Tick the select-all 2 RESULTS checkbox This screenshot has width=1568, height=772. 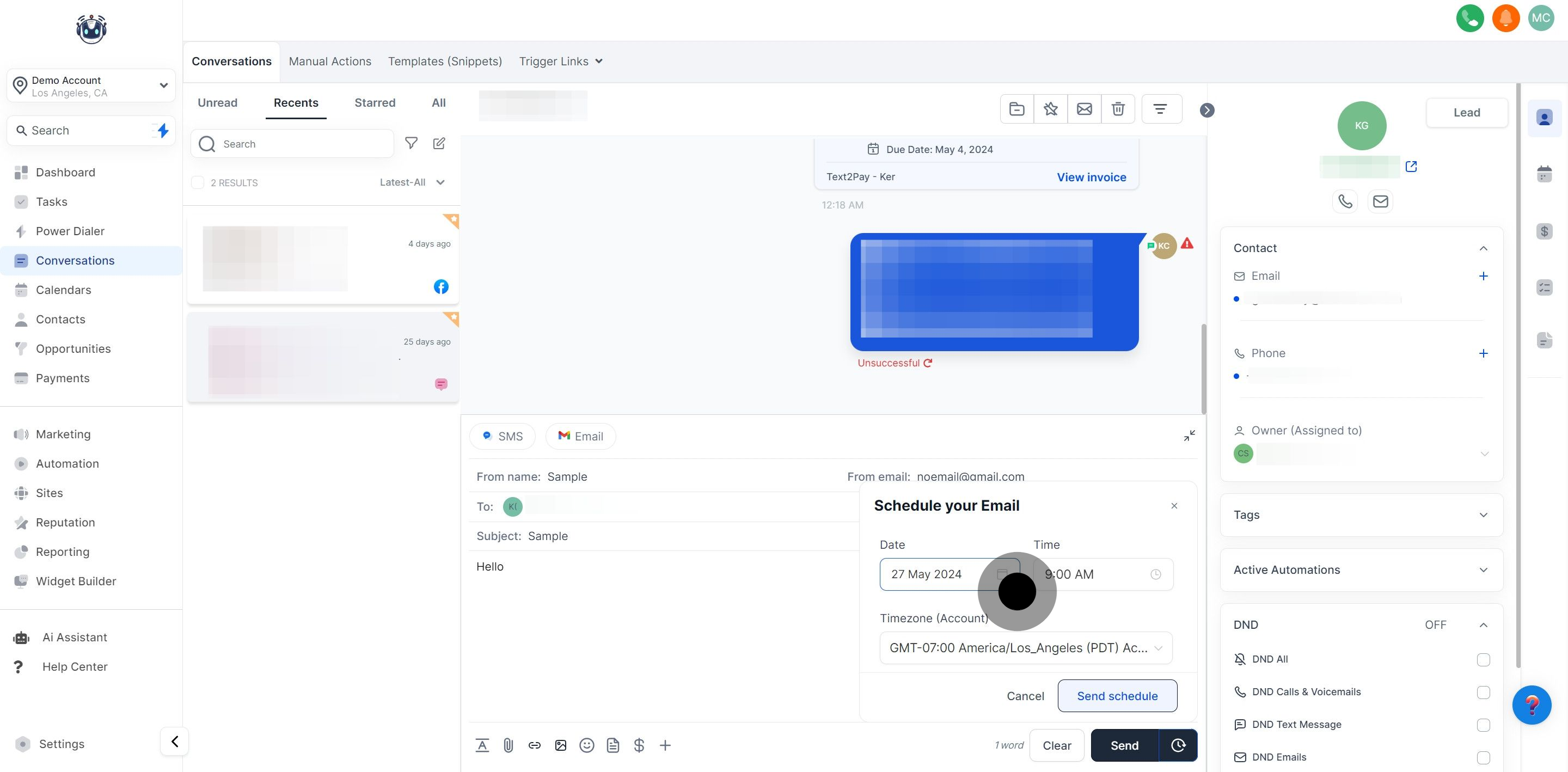click(198, 182)
